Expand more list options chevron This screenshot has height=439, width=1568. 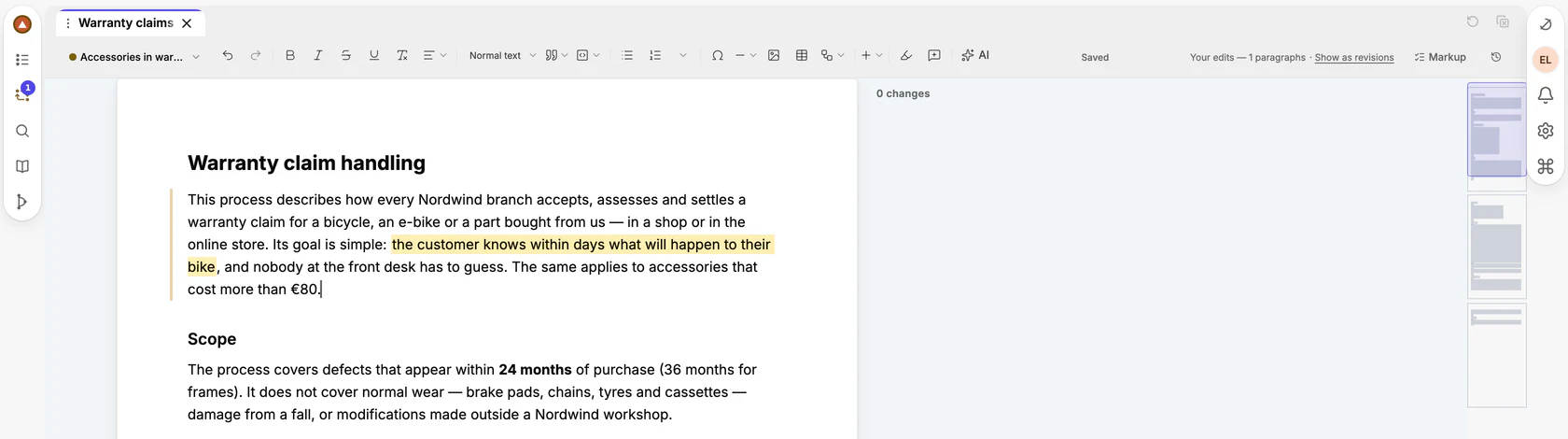(x=683, y=56)
